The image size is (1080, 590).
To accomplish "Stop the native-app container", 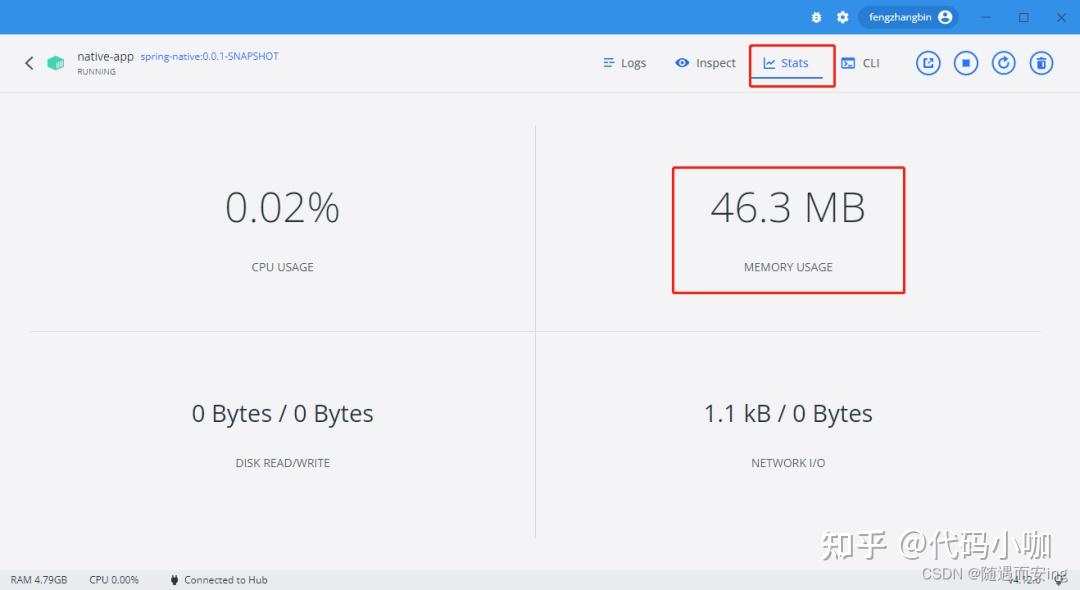I will pos(965,62).
